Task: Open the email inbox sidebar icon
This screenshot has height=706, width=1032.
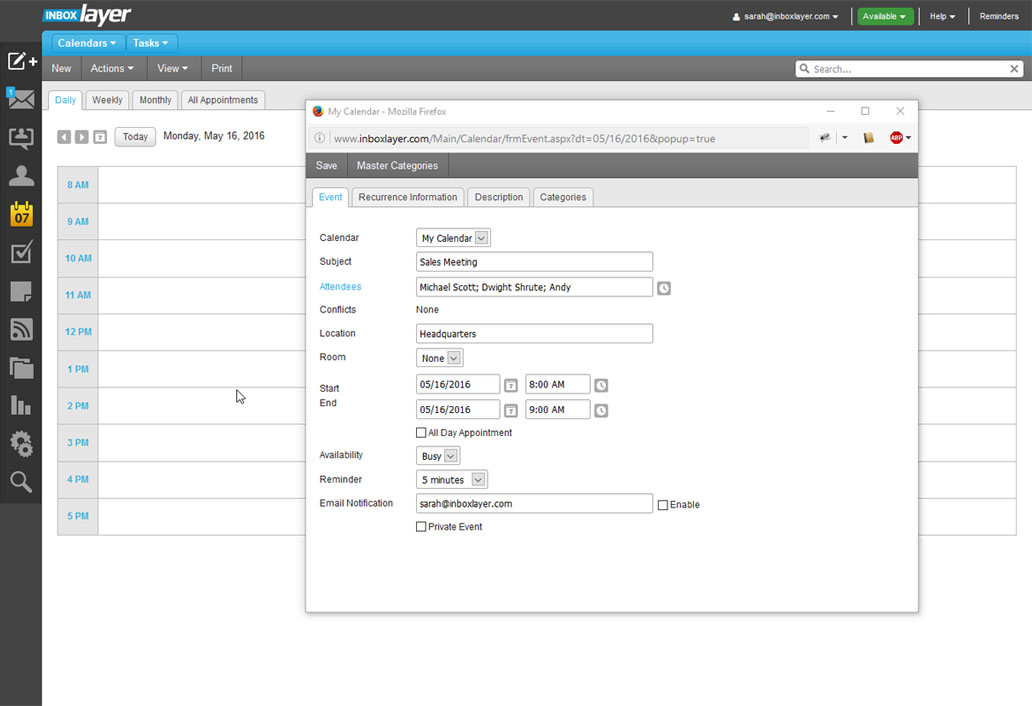Action: pyautogui.click(x=21, y=99)
